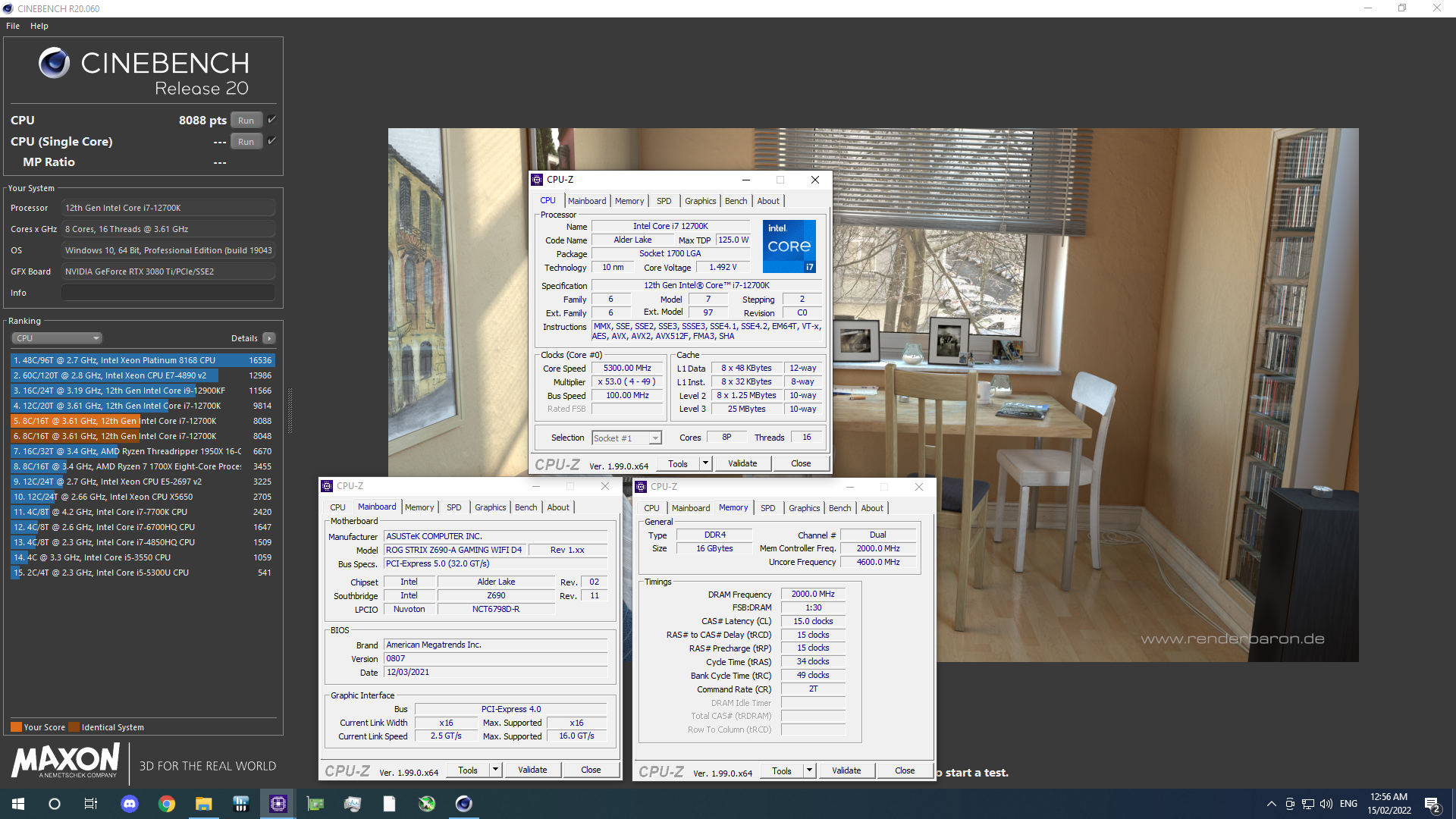Switch to Memory tab in top CPU-Z window
This screenshot has height=819, width=1456.
629,201
